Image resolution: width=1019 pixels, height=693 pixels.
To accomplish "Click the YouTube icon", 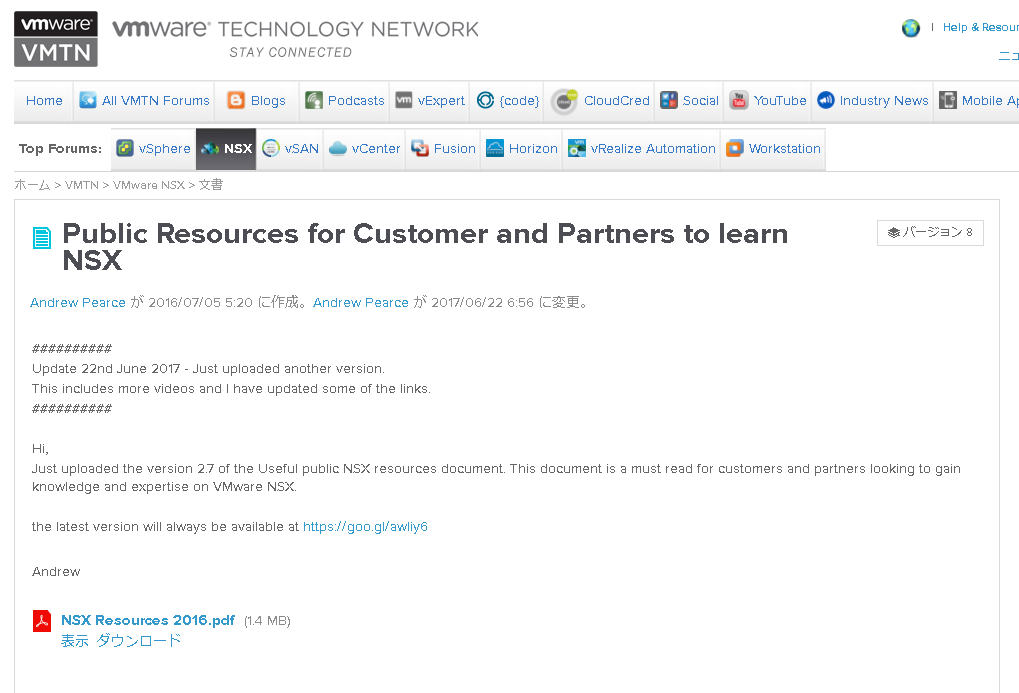I will [739, 100].
